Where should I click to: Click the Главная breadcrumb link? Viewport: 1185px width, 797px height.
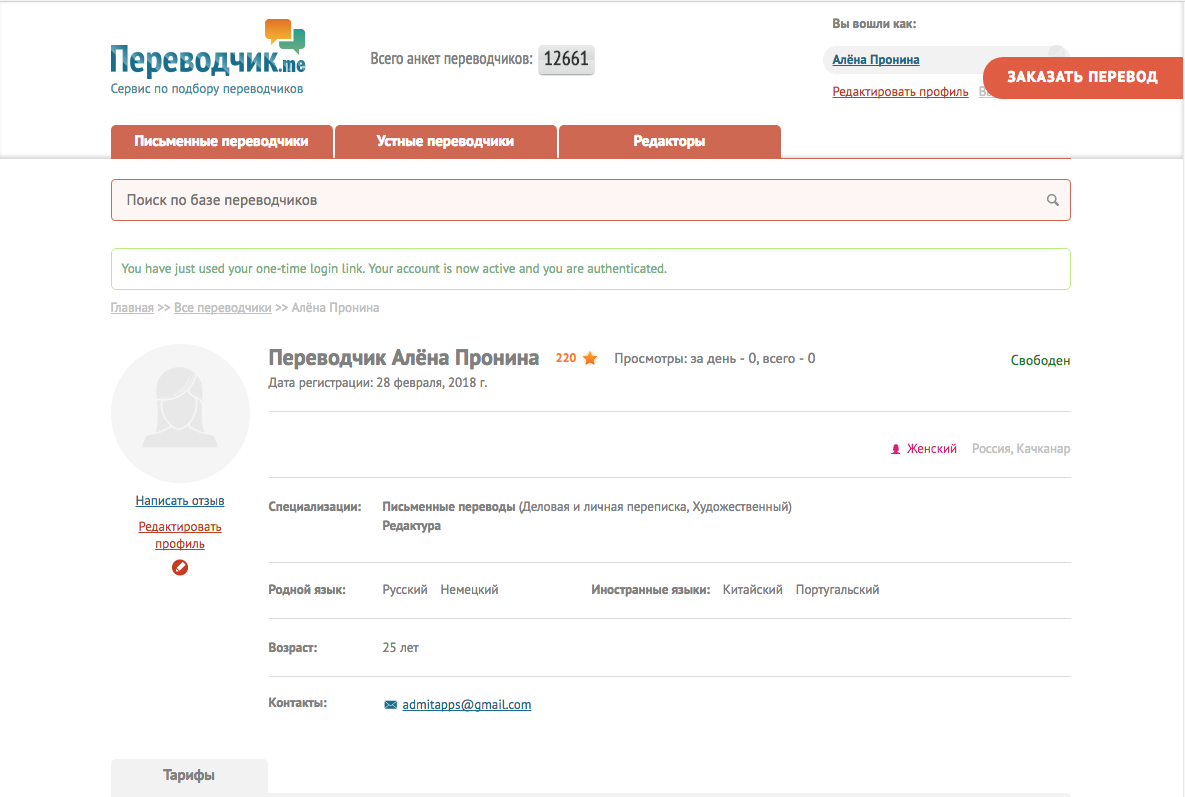[131, 307]
